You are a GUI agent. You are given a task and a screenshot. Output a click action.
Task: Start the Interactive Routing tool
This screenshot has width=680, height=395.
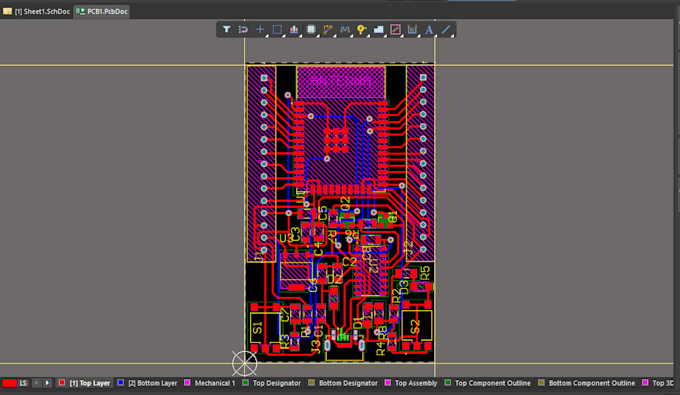pyautogui.click(x=328, y=29)
